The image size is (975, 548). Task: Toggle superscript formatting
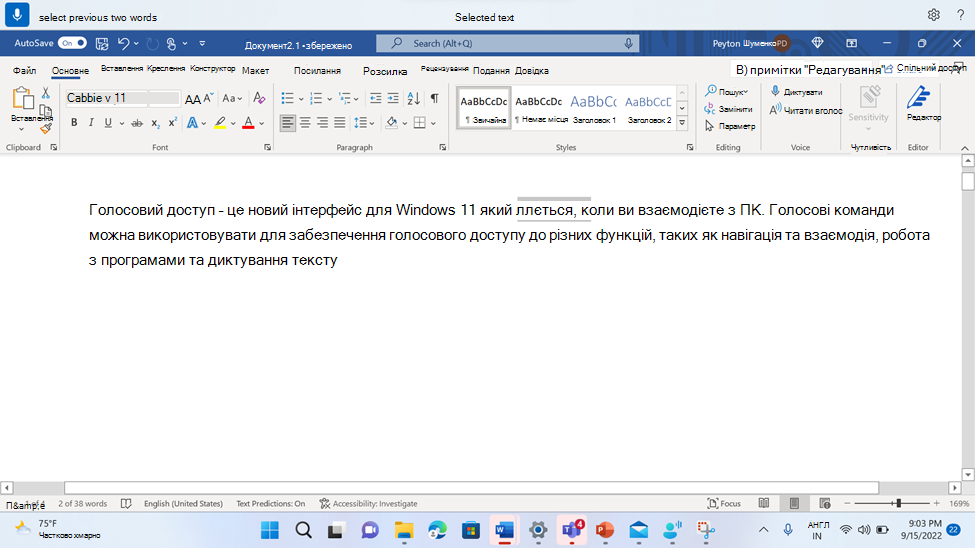(173, 123)
